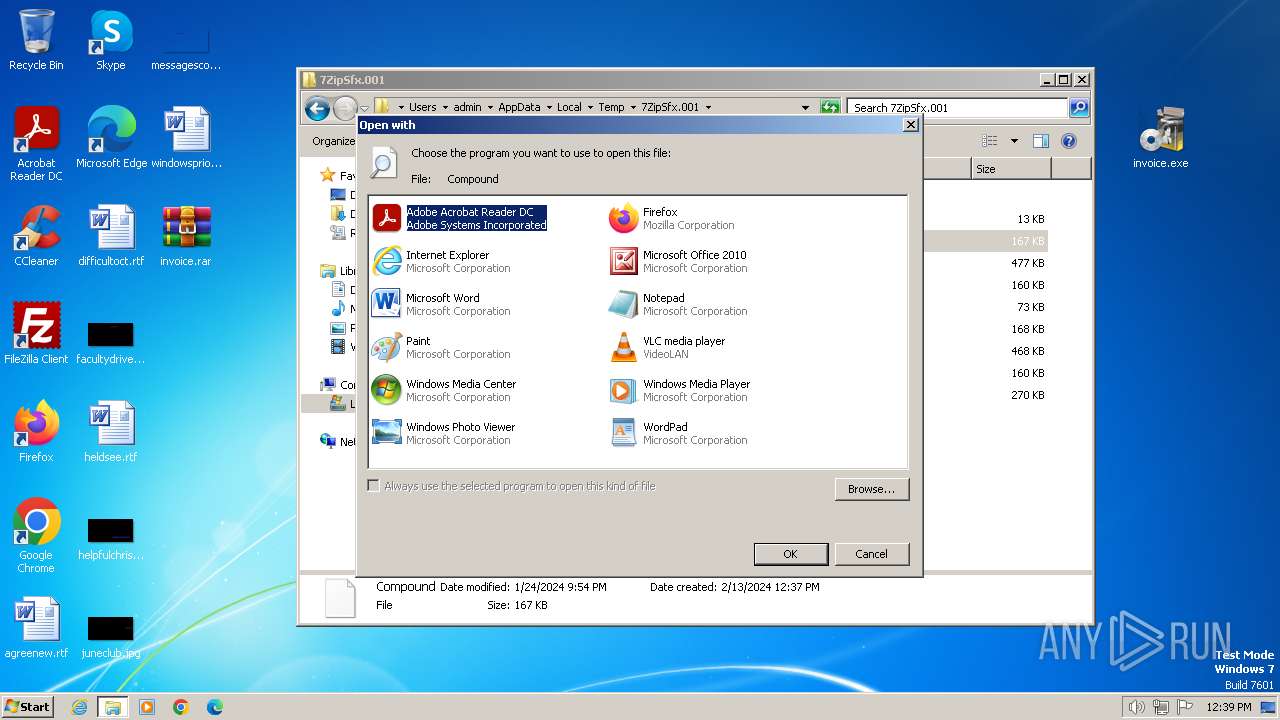
Task: Click the search magnifier icon in Explorer
Action: point(1079,107)
